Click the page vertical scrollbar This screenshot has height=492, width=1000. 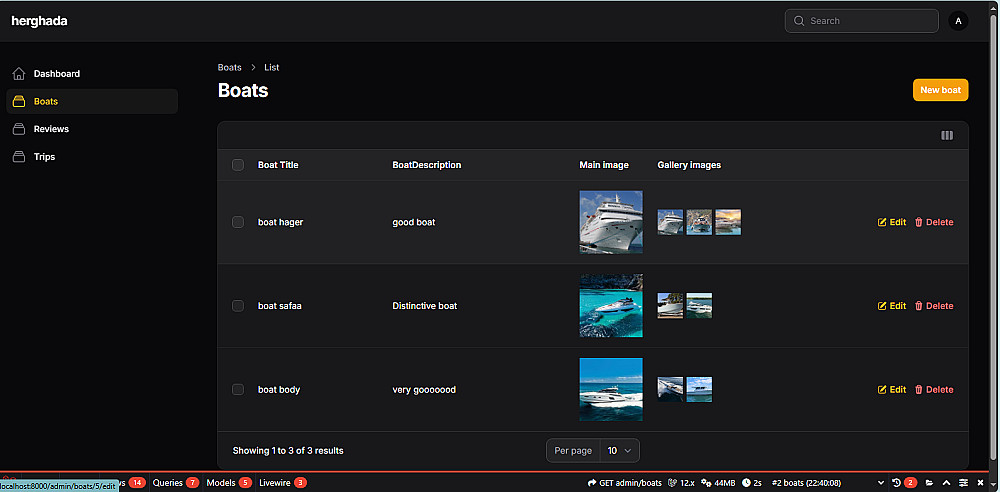coord(994,236)
